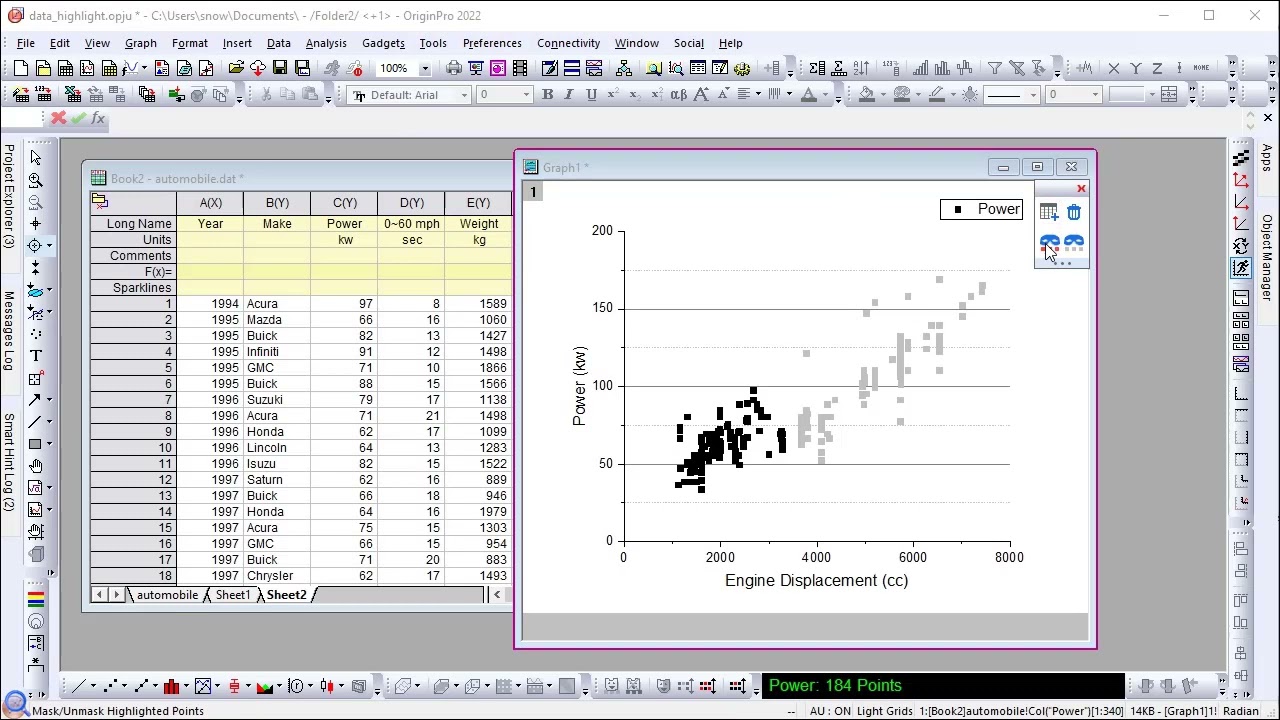
Task: Set column designation as Z
Action: pyautogui.click(x=1158, y=68)
